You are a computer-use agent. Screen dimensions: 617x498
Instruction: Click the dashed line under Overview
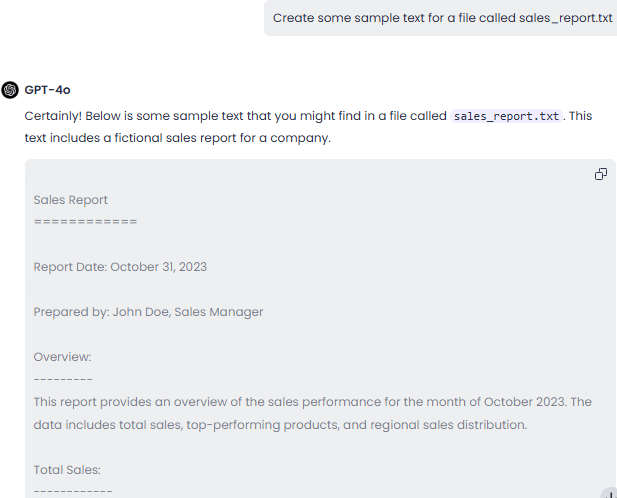[x=63, y=380]
